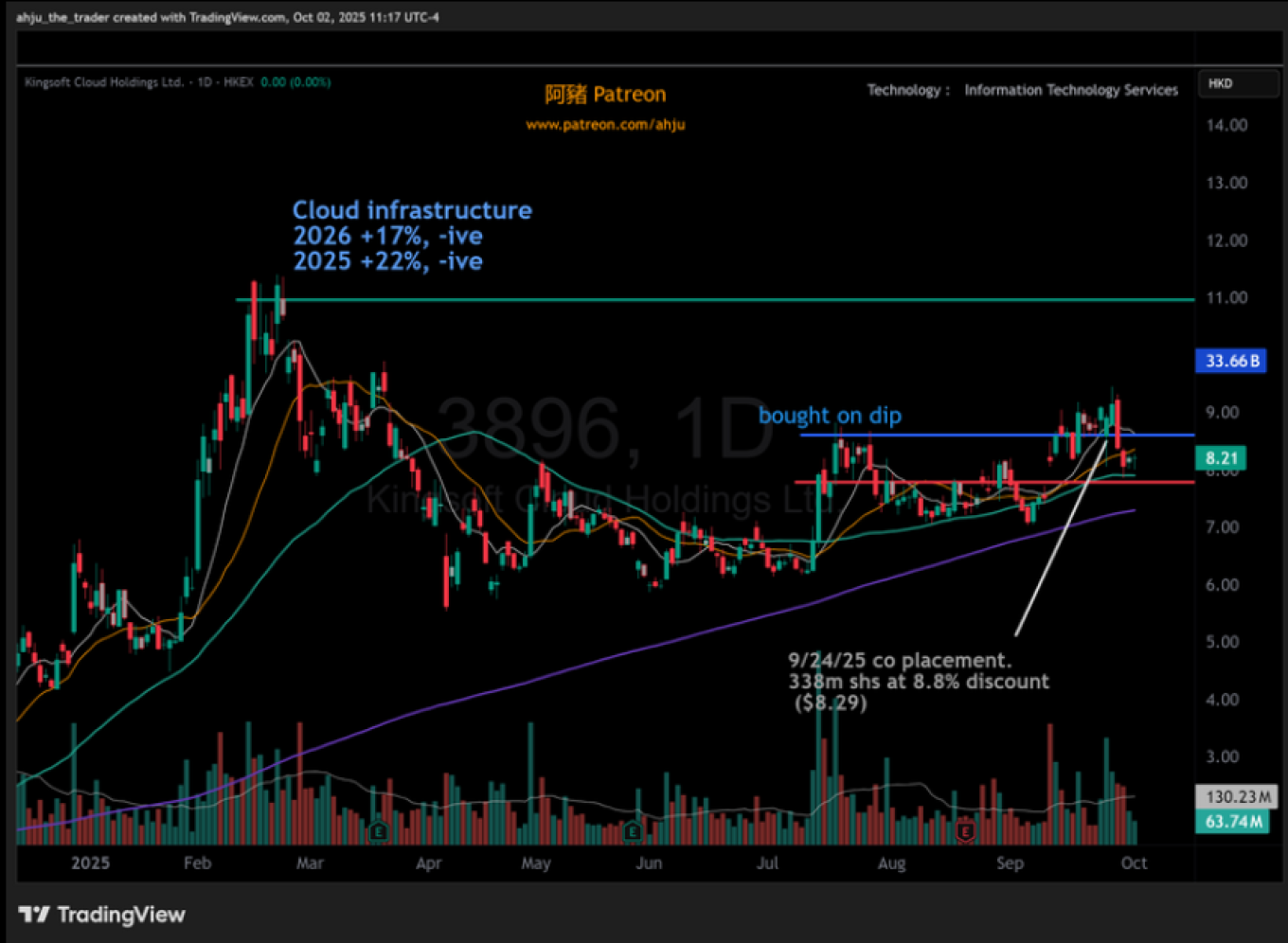The image size is (1288, 943).
Task: Click the green earnings marker before June
Action: pyautogui.click(x=633, y=832)
